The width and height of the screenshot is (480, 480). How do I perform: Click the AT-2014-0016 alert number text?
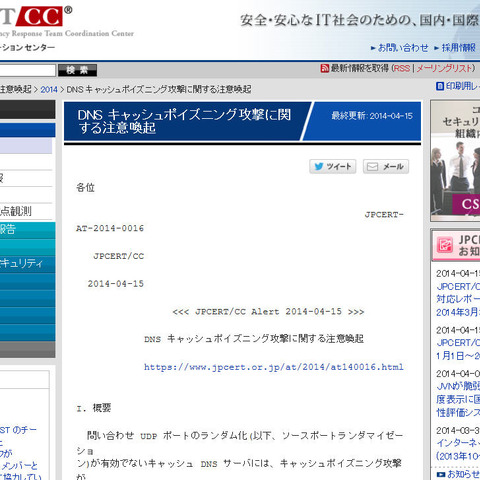110,228
